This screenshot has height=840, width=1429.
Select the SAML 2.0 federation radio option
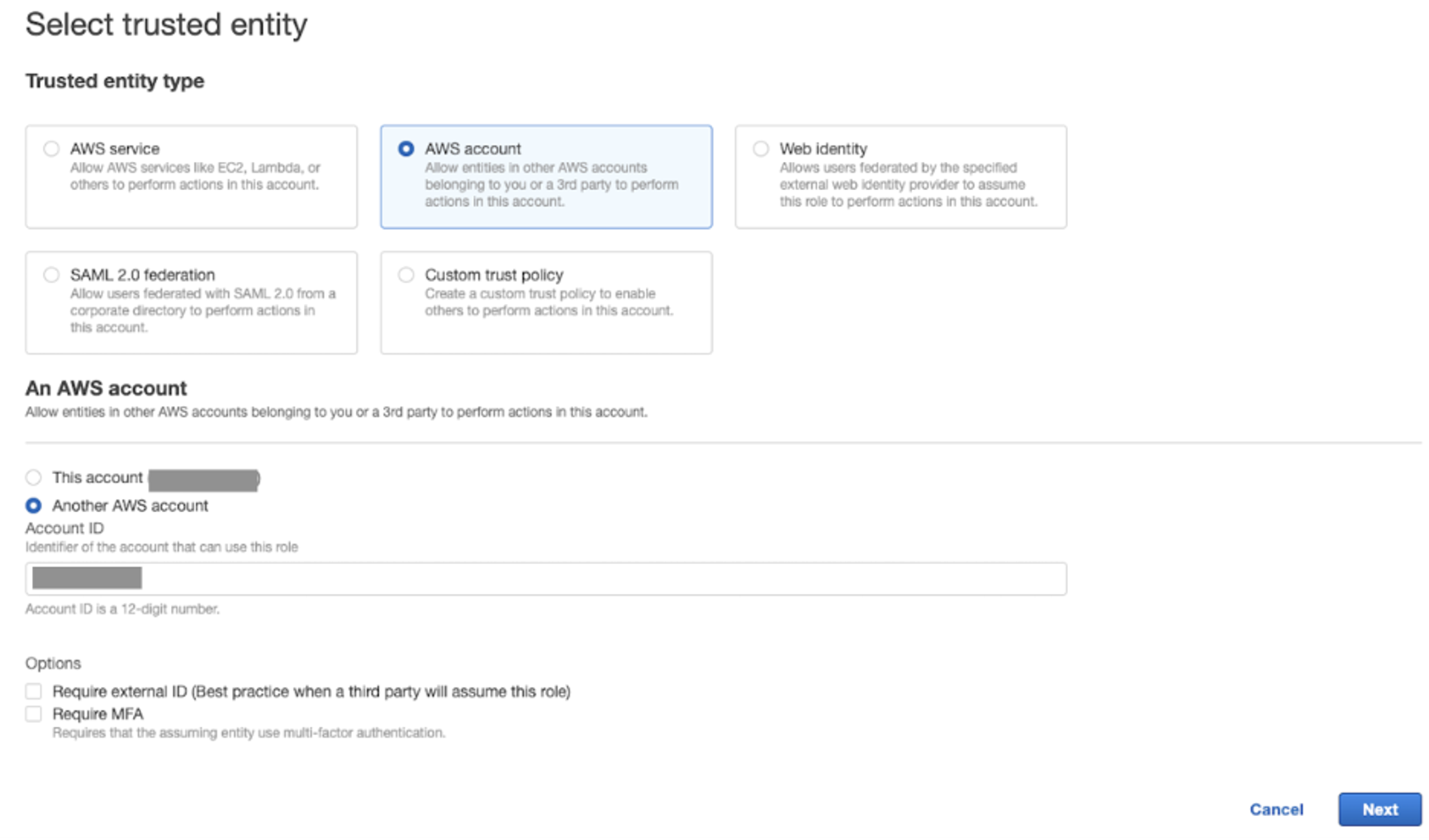[x=51, y=275]
